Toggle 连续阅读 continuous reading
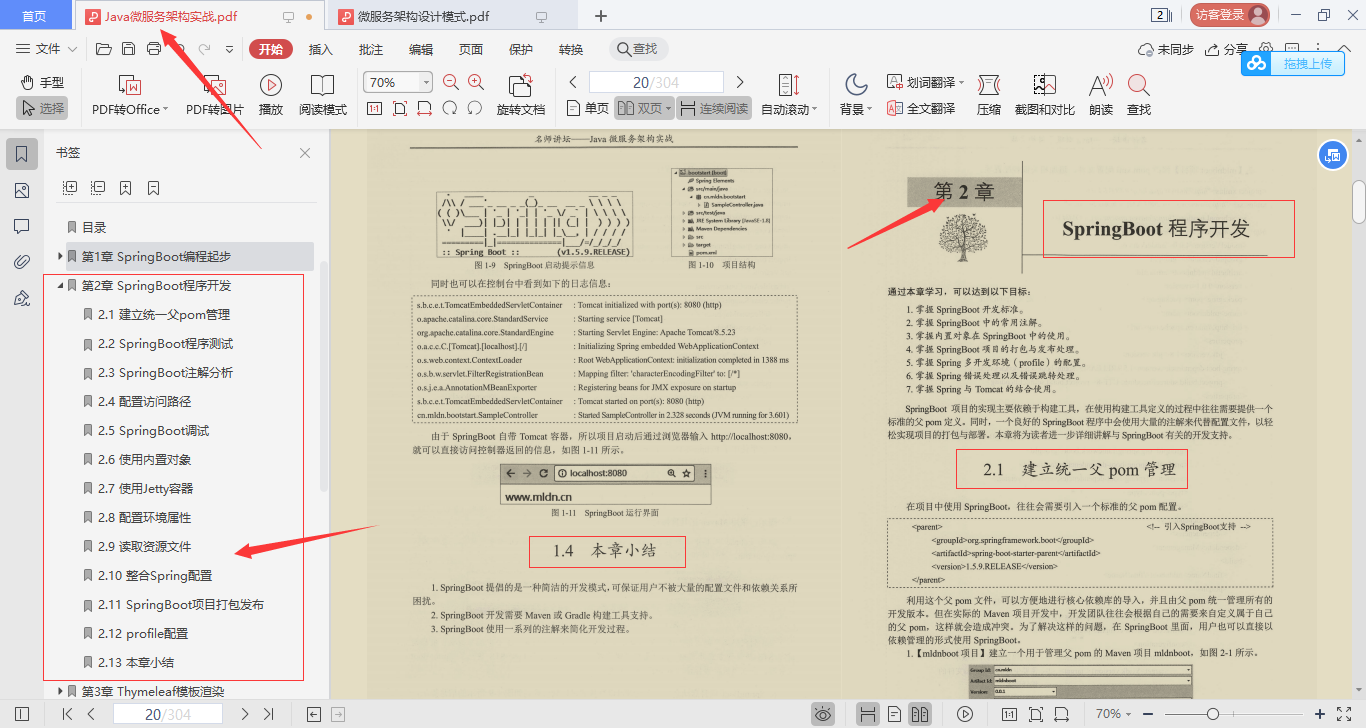The height and width of the screenshot is (728, 1366). coord(714,108)
